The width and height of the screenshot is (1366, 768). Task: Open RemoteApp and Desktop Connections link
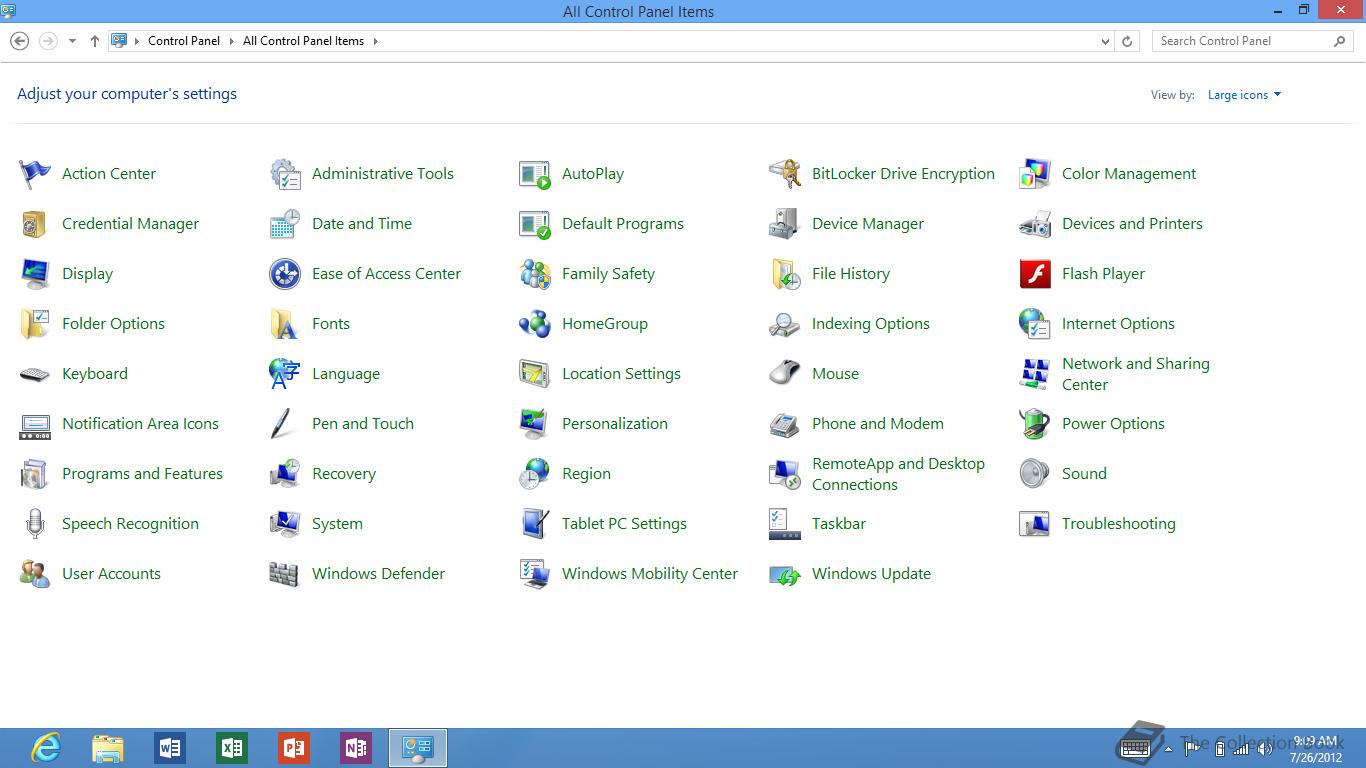point(898,474)
